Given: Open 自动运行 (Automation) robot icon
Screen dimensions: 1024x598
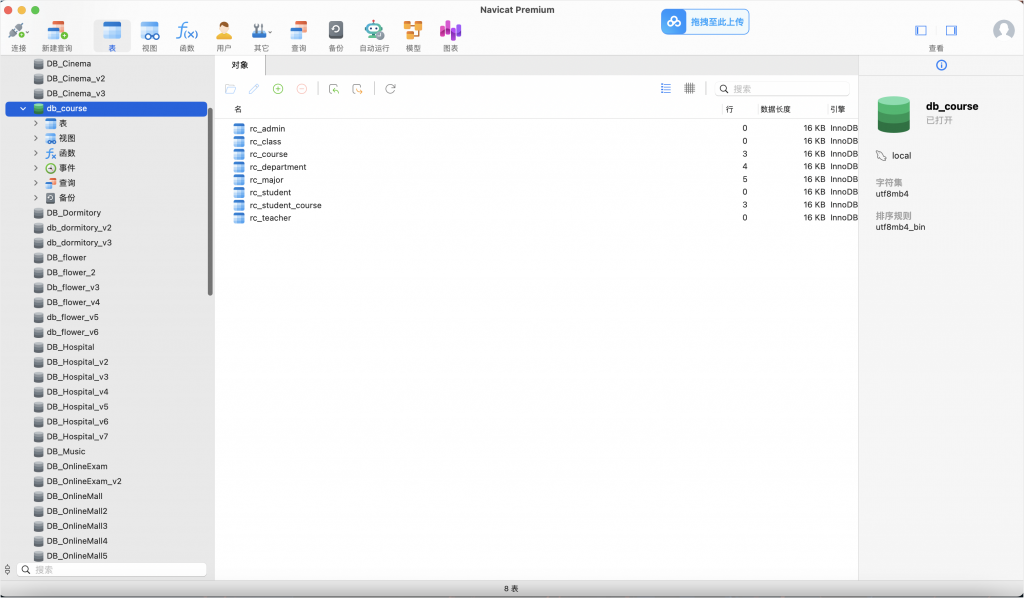Looking at the screenshot, I should [x=374, y=31].
